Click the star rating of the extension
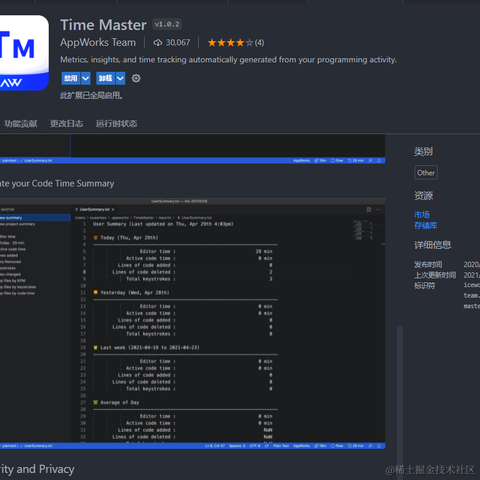Image resolution: width=480 pixels, height=480 pixels. click(230, 43)
